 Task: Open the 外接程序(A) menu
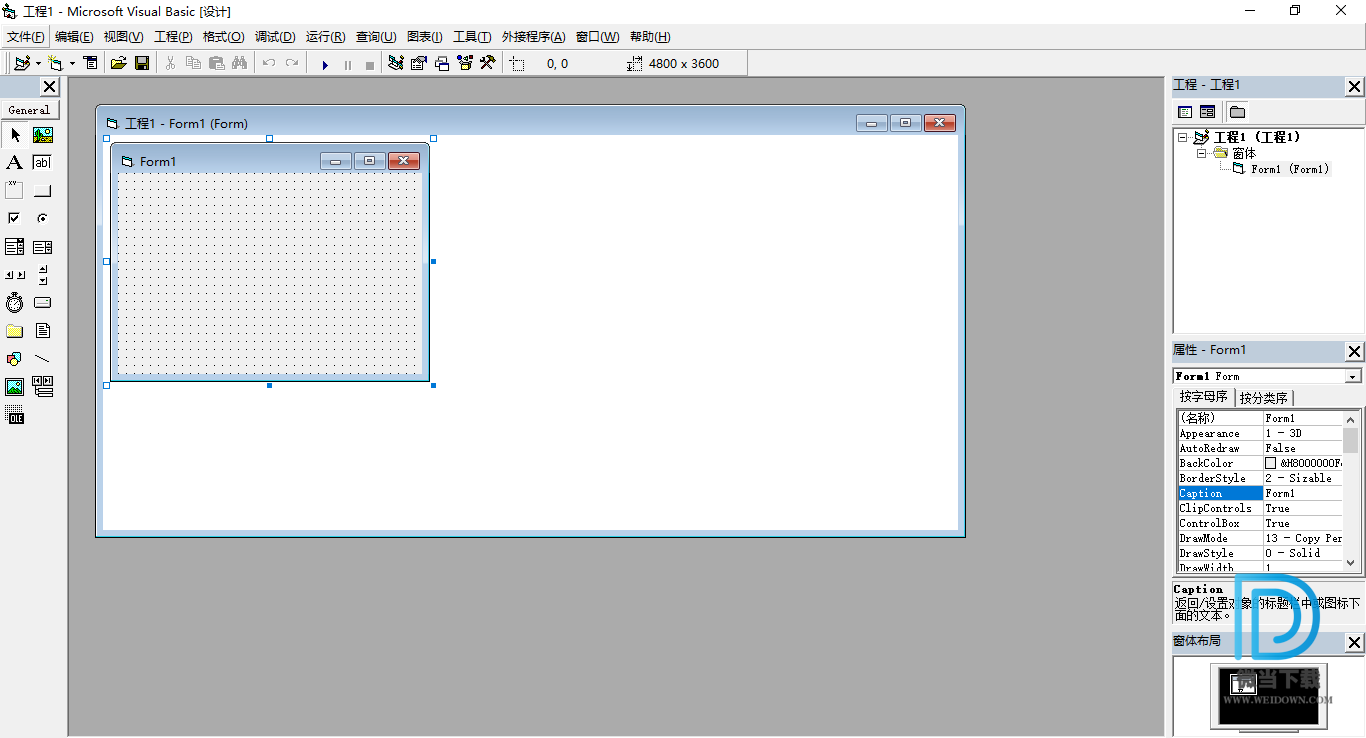[x=533, y=37]
